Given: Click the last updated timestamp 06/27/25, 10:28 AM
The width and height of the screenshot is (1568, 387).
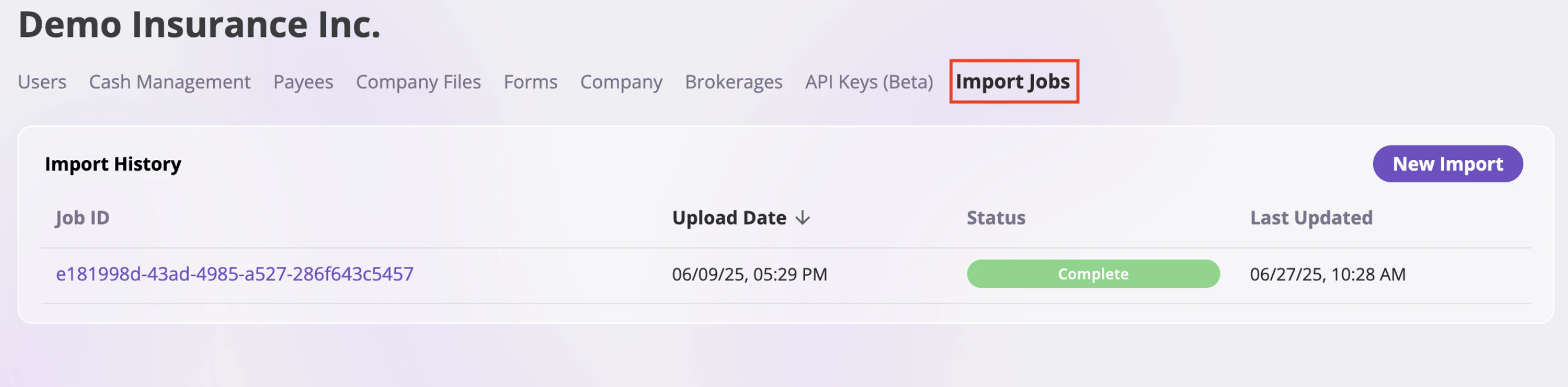Looking at the screenshot, I should (1328, 274).
